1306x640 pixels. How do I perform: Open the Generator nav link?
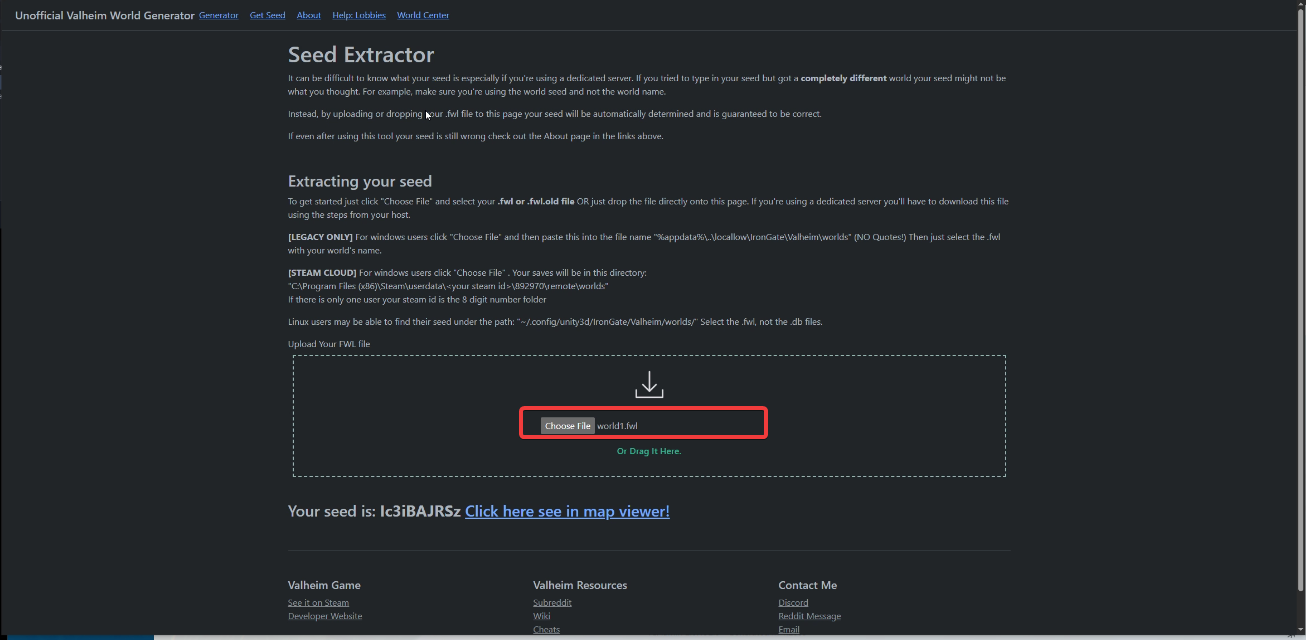pos(219,16)
